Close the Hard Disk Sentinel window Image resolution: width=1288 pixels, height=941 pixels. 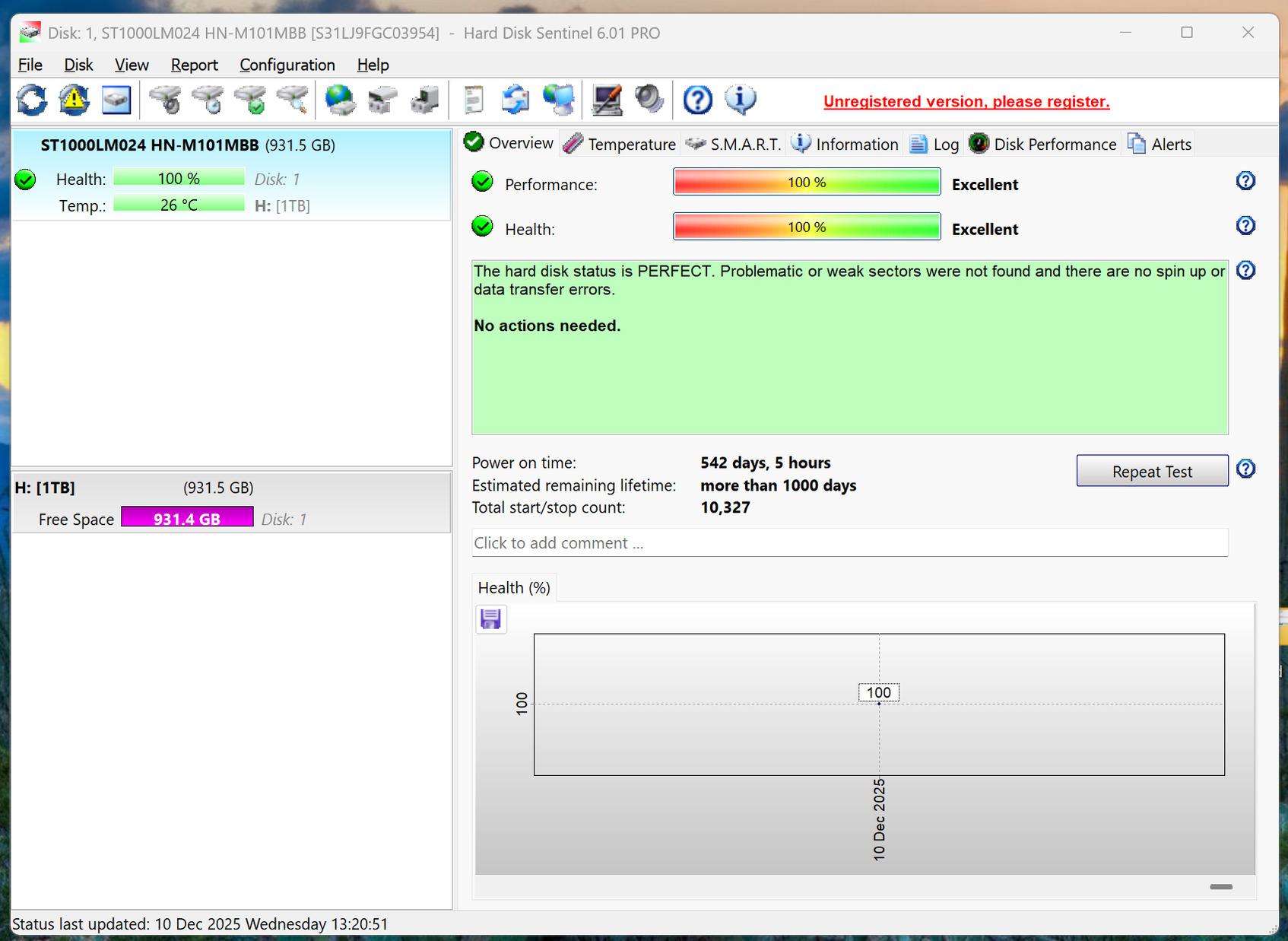pyautogui.click(x=1248, y=33)
